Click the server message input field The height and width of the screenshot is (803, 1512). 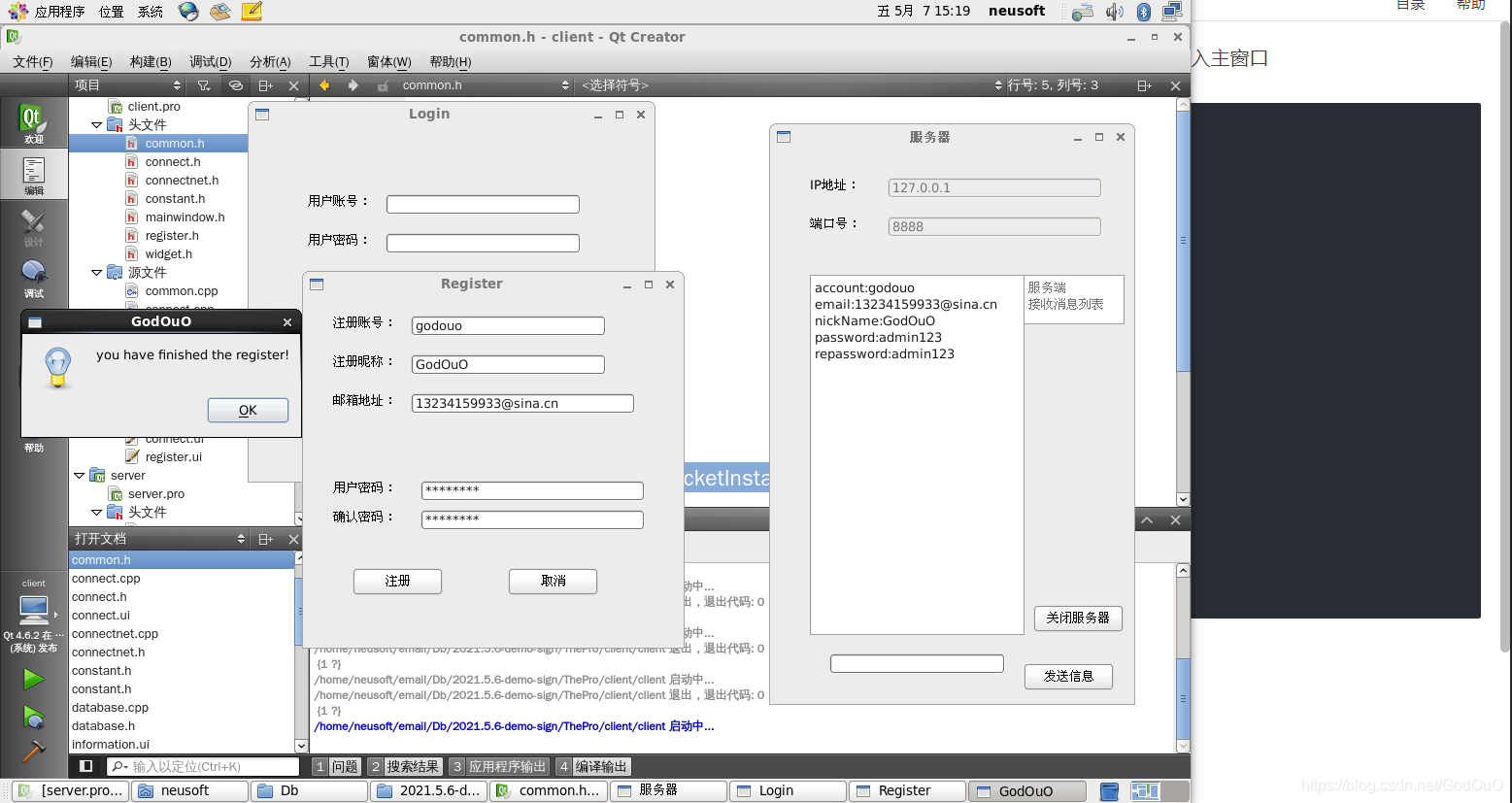coord(917,663)
